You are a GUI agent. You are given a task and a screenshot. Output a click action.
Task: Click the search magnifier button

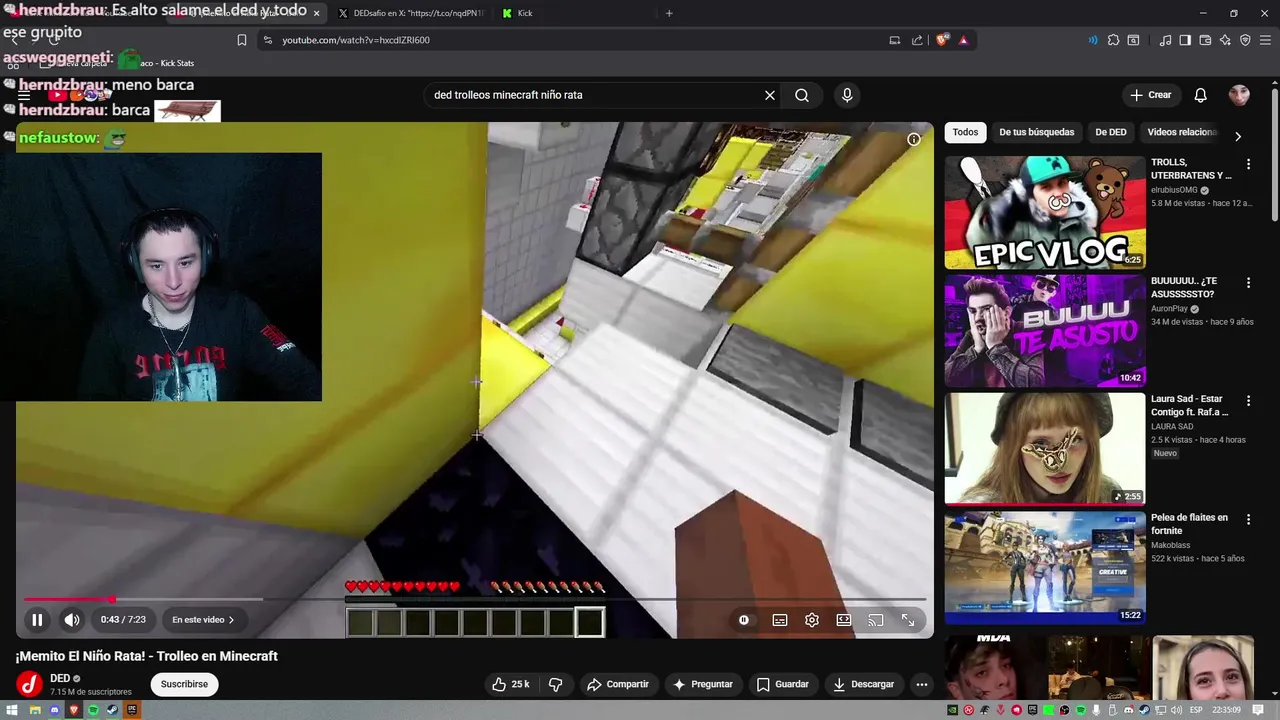(802, 95)
